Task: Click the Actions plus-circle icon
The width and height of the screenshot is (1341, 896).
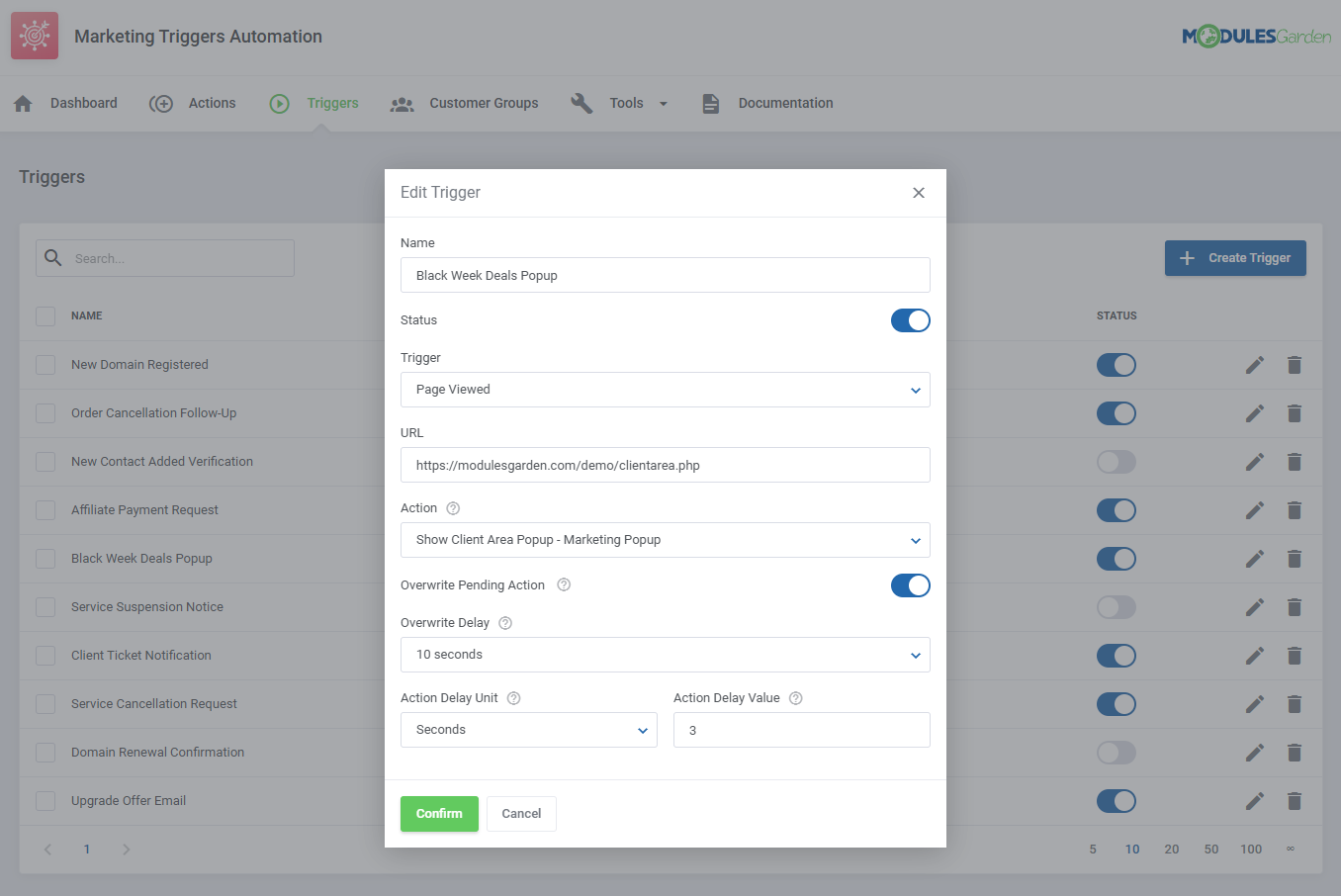Action: pos(161,103)
